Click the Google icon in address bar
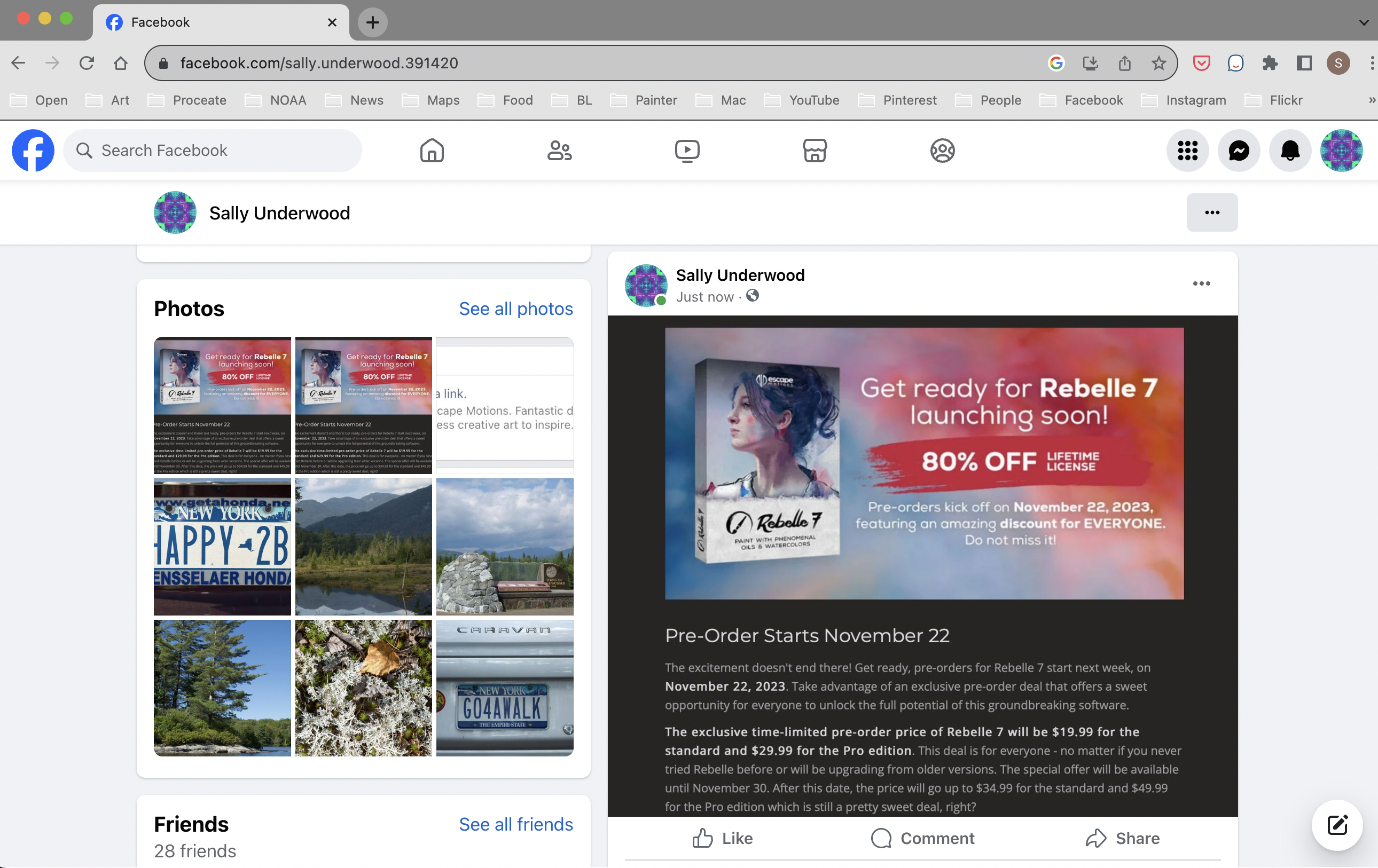The height and width of the screenshot is (868, 1378). [1056, 63]
